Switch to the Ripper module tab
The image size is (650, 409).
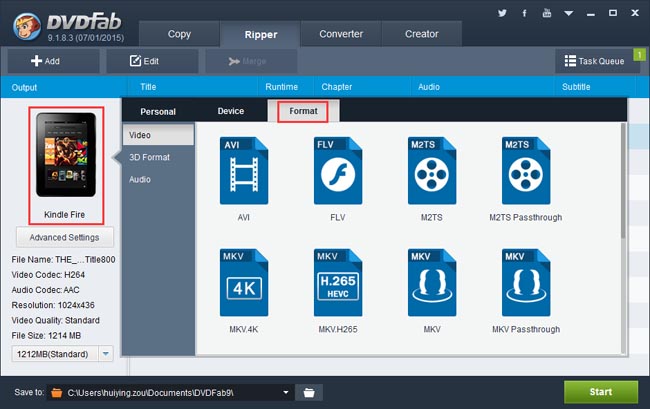coord(261,34)
